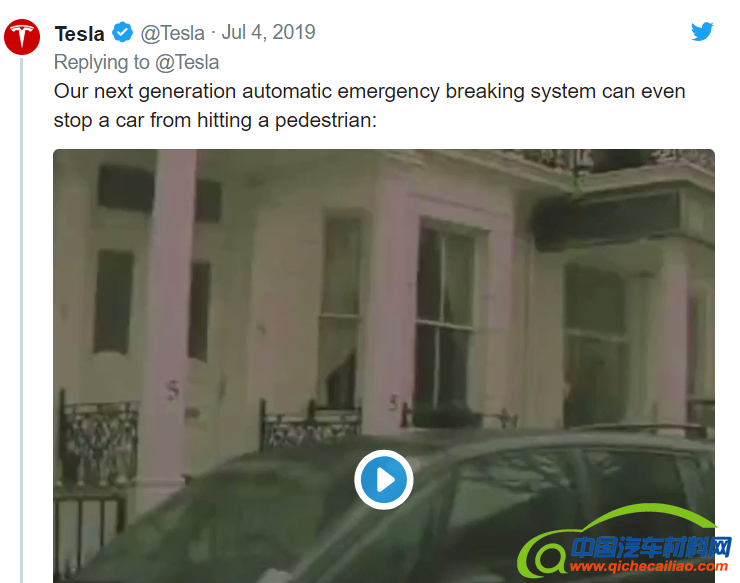Click the Twitter bird logo
This screenshot has height=583, width=740.
point(702,32)
